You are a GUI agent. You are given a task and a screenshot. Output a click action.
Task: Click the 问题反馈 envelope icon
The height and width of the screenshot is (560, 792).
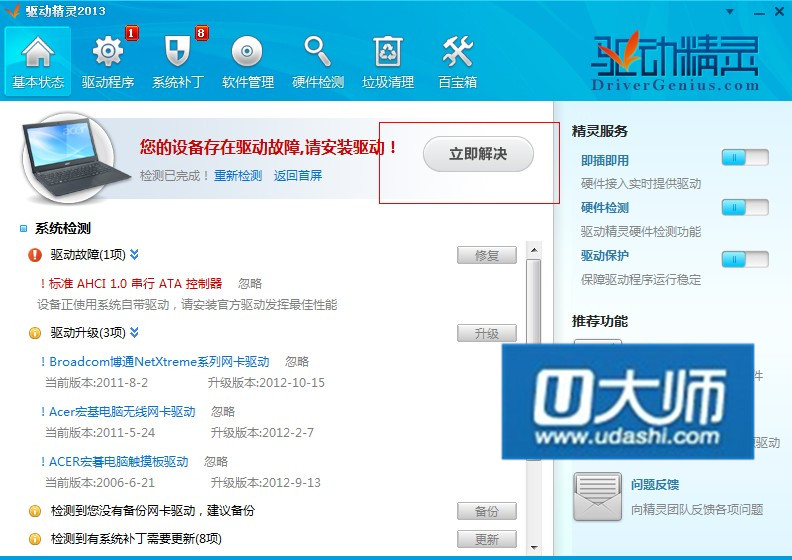point(596,497)
